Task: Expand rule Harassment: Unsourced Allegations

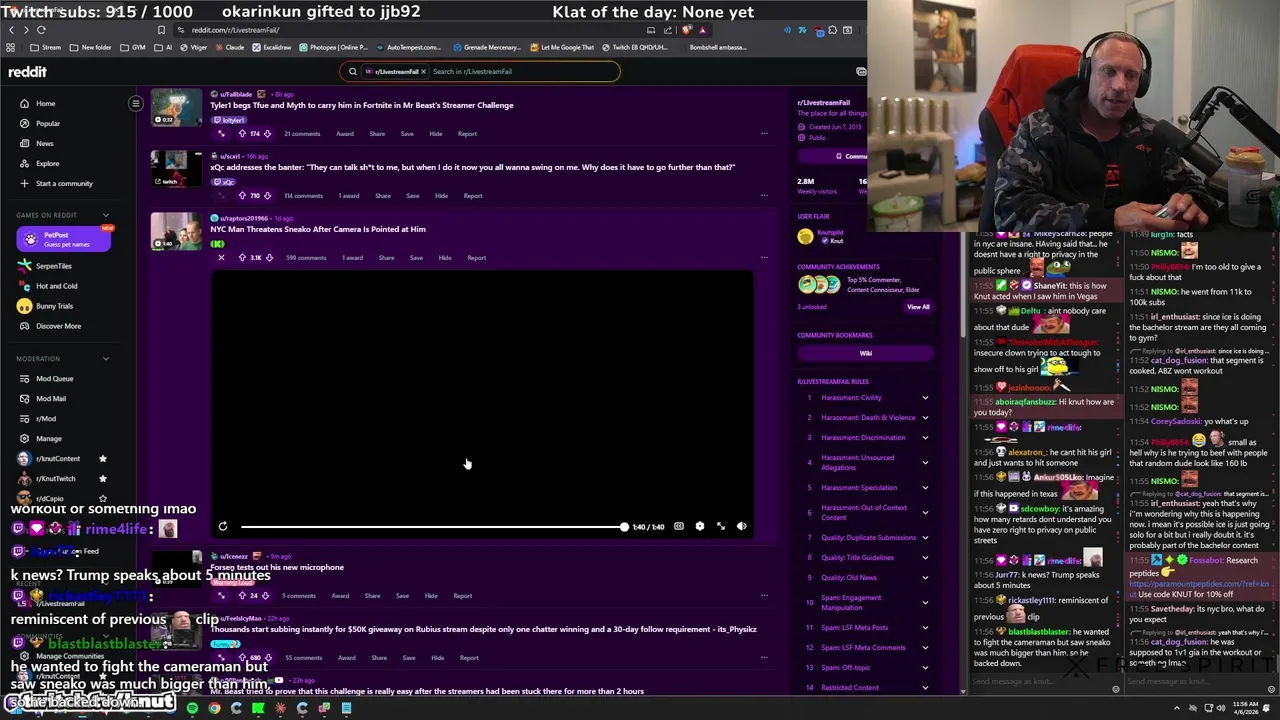Action: coord(925,462)
